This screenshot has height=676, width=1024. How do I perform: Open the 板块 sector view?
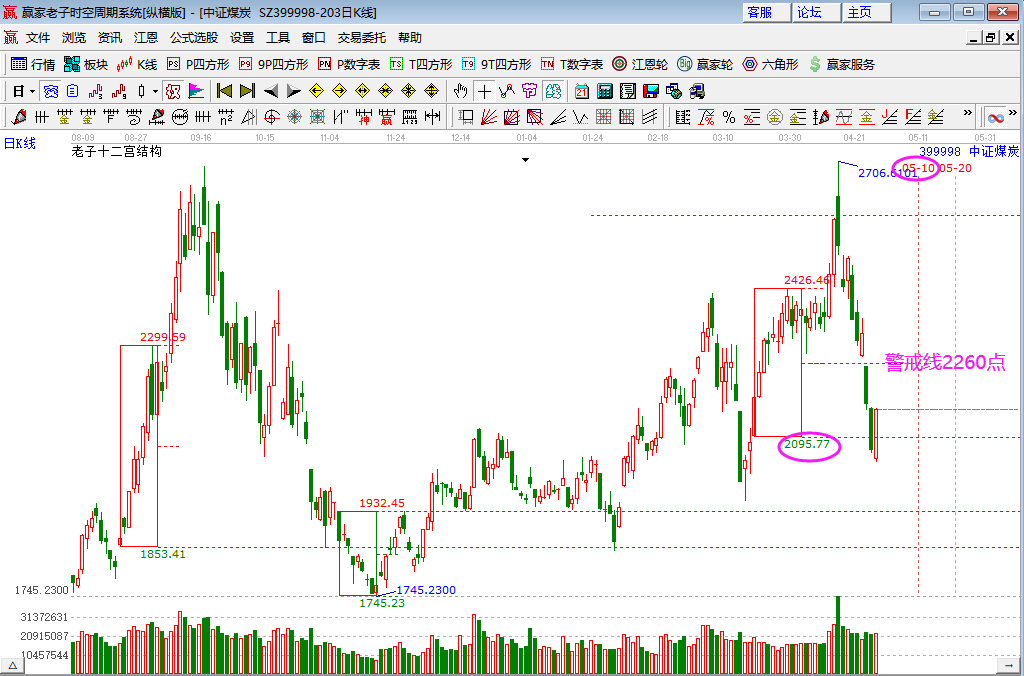pos(86,64)
